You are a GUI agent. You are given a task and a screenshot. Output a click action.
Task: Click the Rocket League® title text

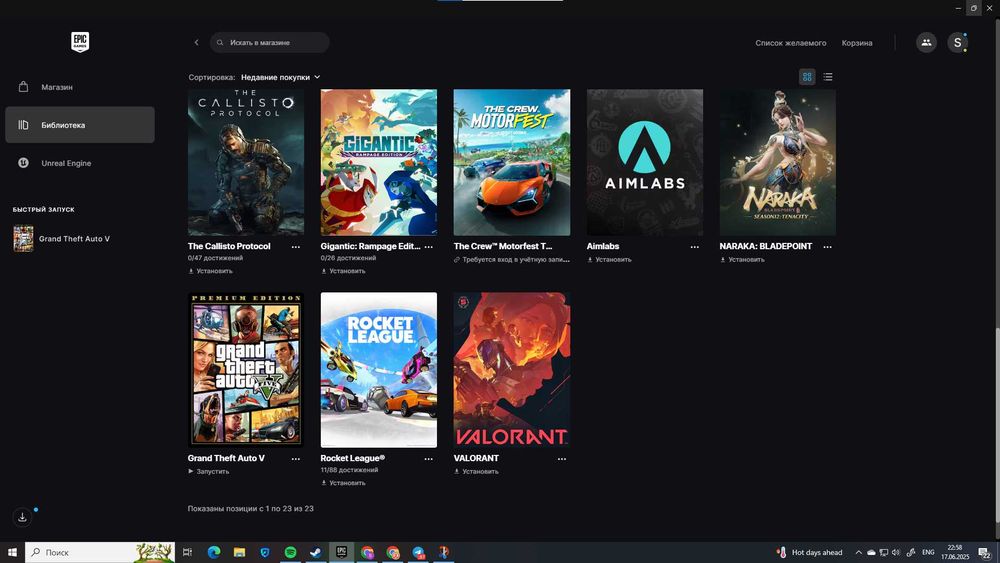coord(353,458)
